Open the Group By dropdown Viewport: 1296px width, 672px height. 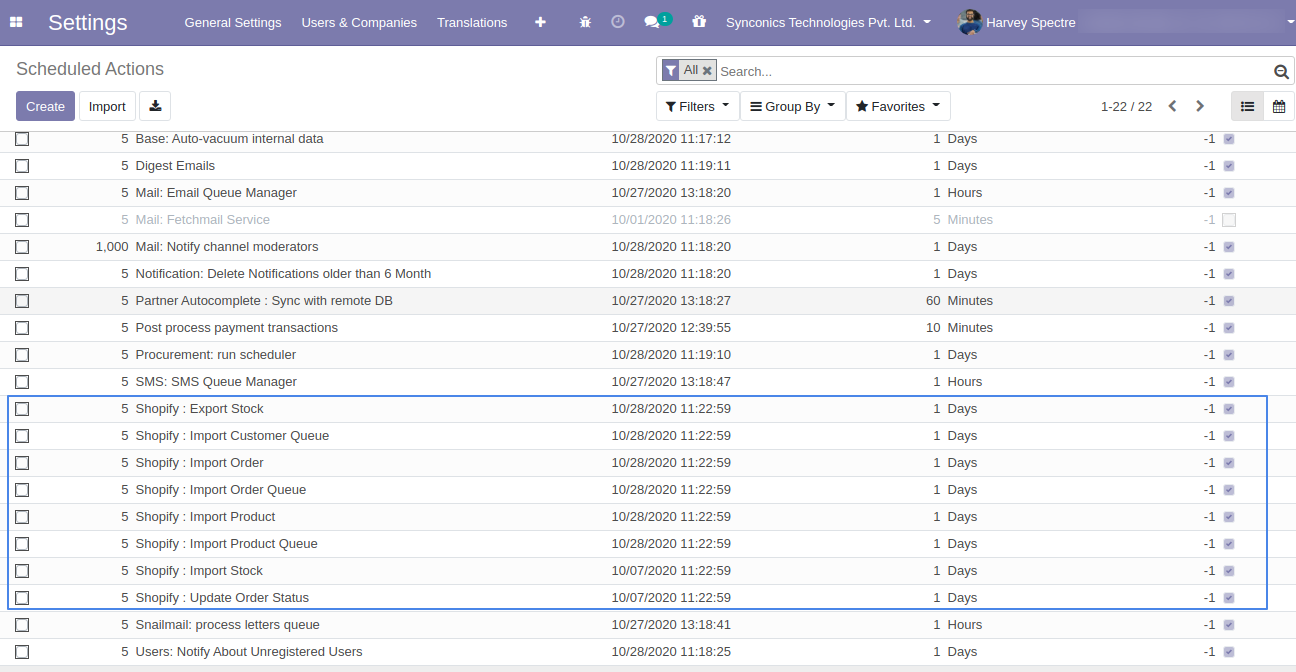click(x=792, y=106)
